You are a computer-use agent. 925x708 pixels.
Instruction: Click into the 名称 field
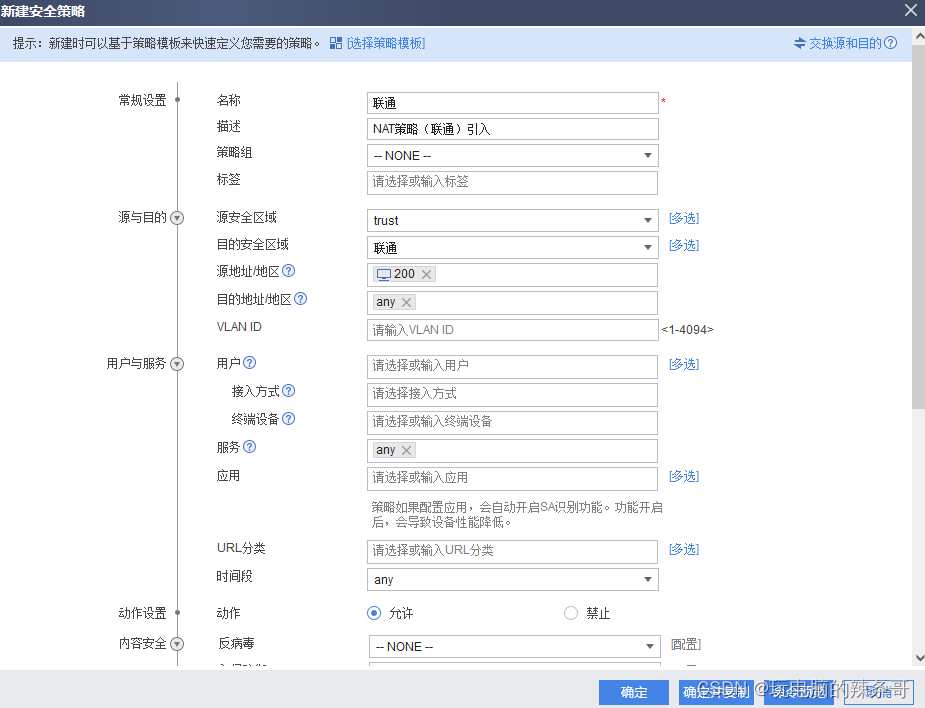(x=513, y=103)
